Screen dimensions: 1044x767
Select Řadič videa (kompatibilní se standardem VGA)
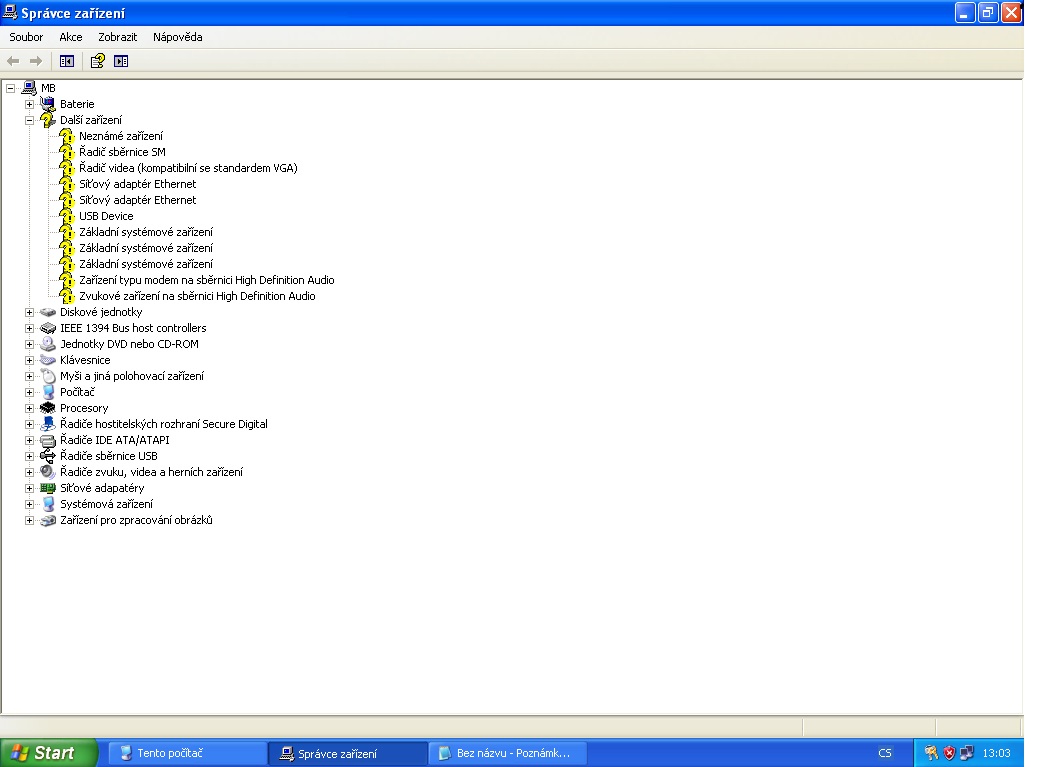click(188, 168)
